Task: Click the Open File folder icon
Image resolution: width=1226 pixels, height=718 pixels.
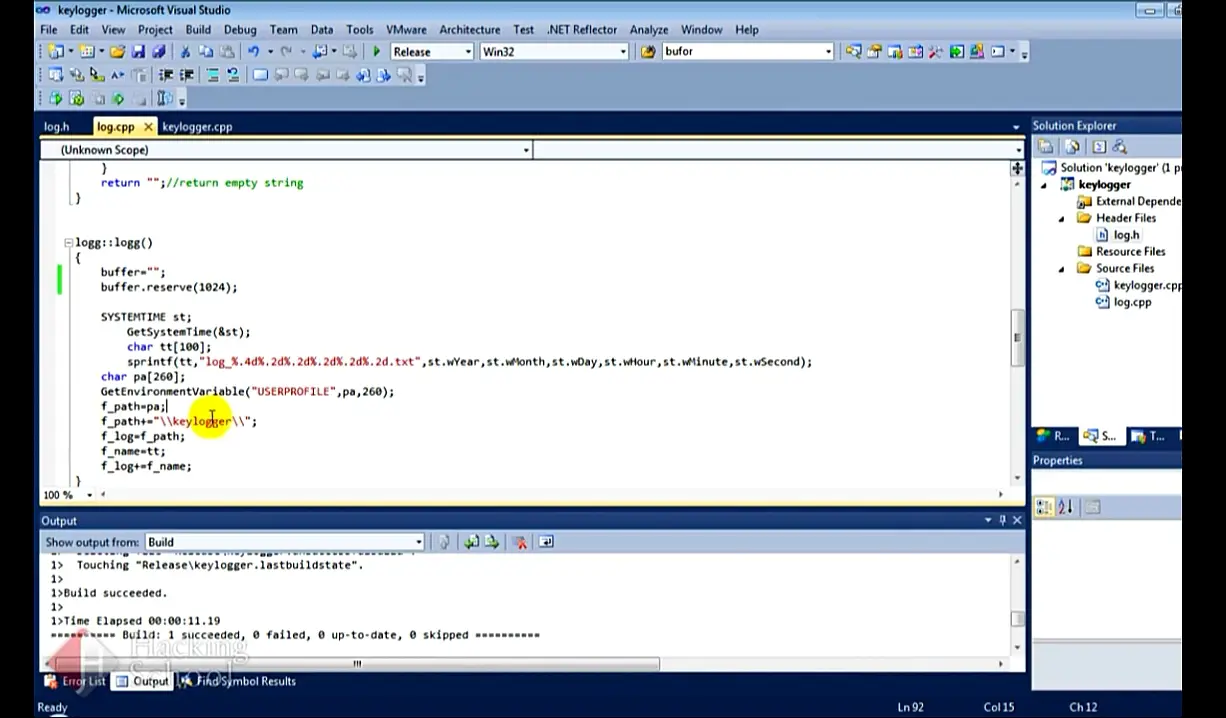Action: (x=117, y=52)
